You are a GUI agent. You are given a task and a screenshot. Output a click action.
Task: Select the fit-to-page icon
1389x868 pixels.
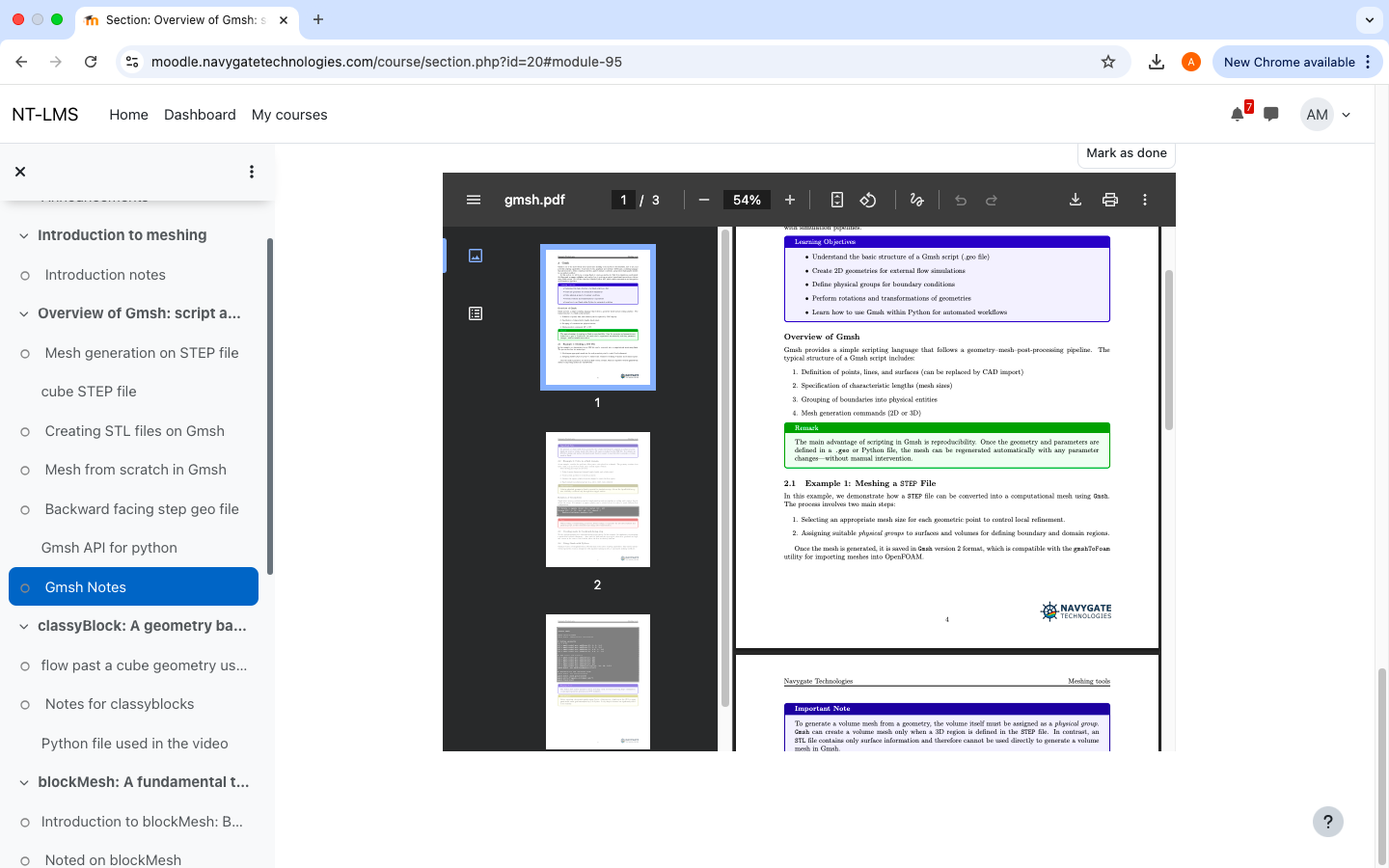click(835, 200)
